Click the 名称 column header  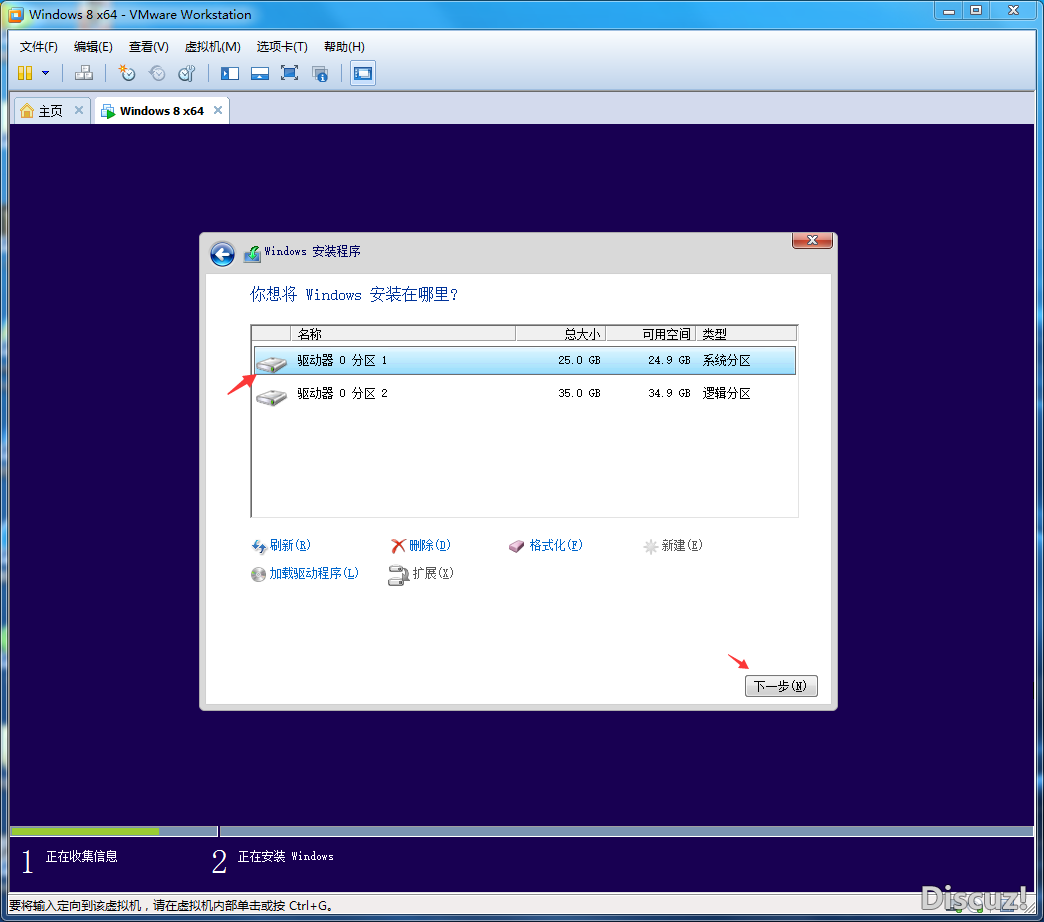pos(403,334)
